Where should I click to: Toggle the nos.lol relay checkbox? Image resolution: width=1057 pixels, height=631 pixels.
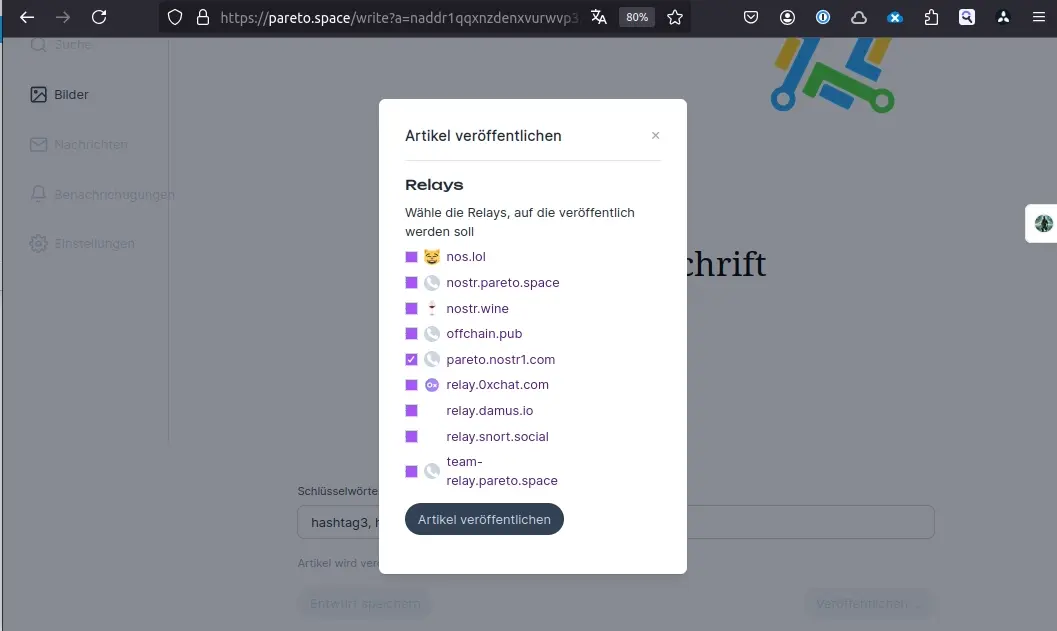(411, 257)
